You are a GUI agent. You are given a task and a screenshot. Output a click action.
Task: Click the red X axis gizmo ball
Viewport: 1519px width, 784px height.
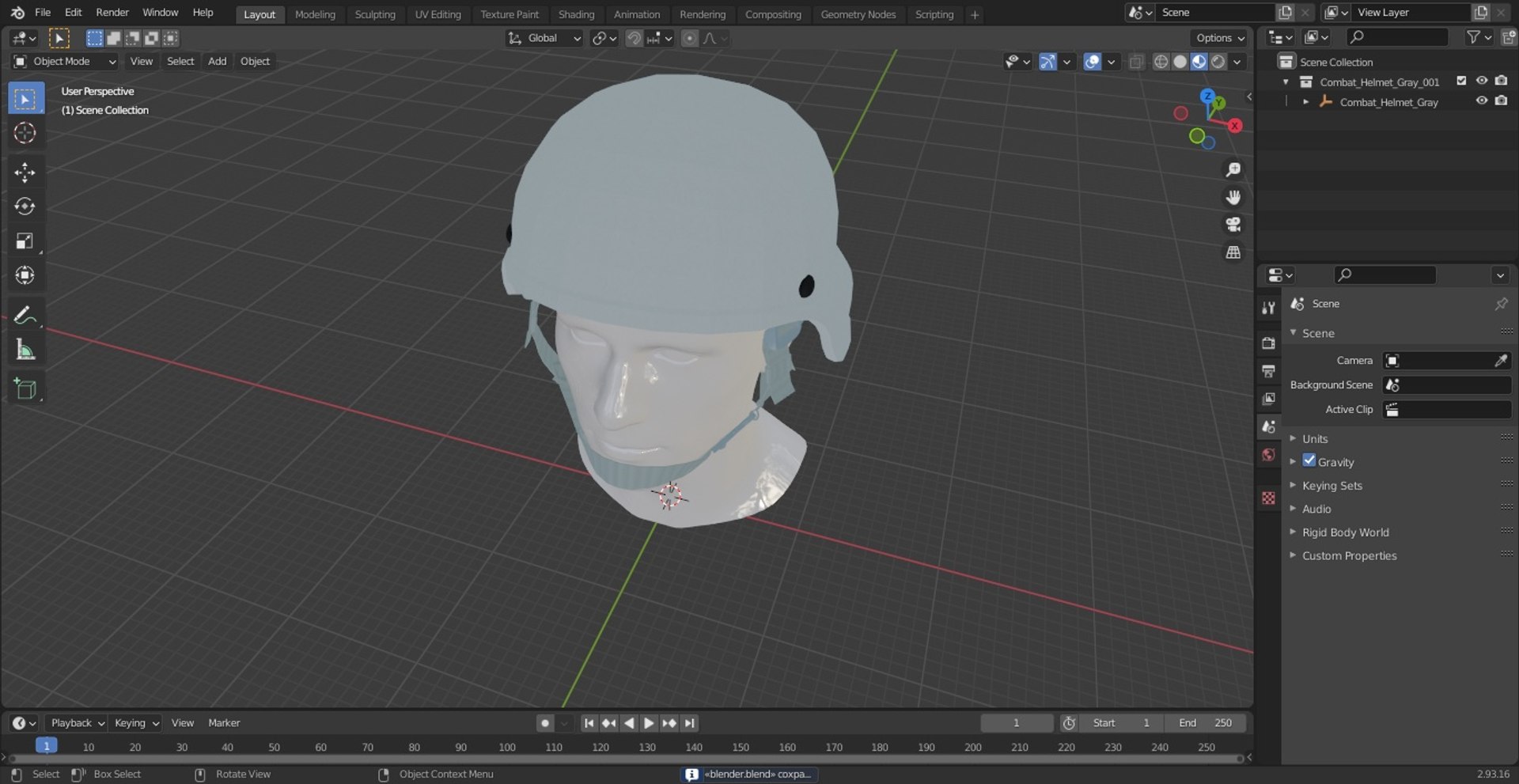click(x=1234, y=126)
